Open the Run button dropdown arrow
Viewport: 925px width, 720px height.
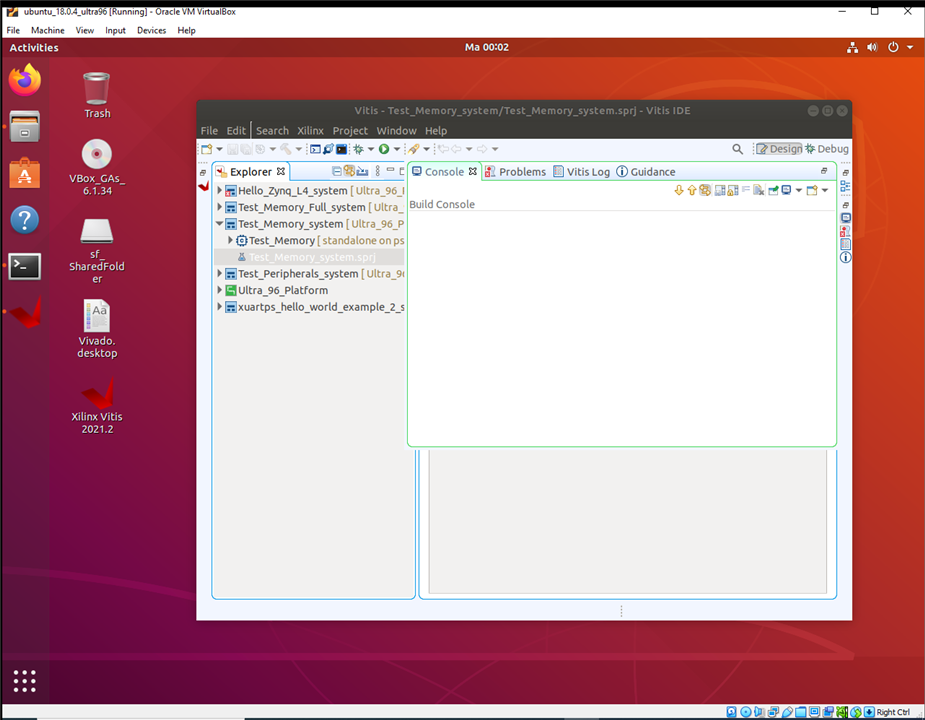(396, 150)
